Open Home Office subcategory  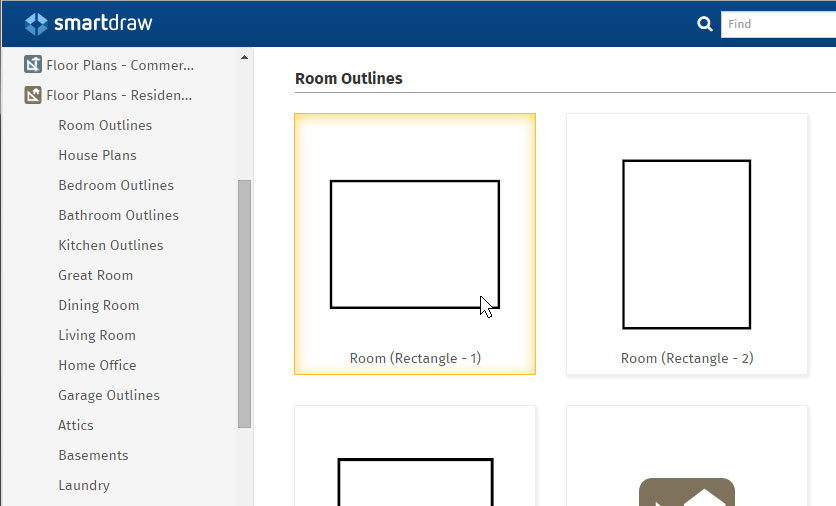coord(97,365)
